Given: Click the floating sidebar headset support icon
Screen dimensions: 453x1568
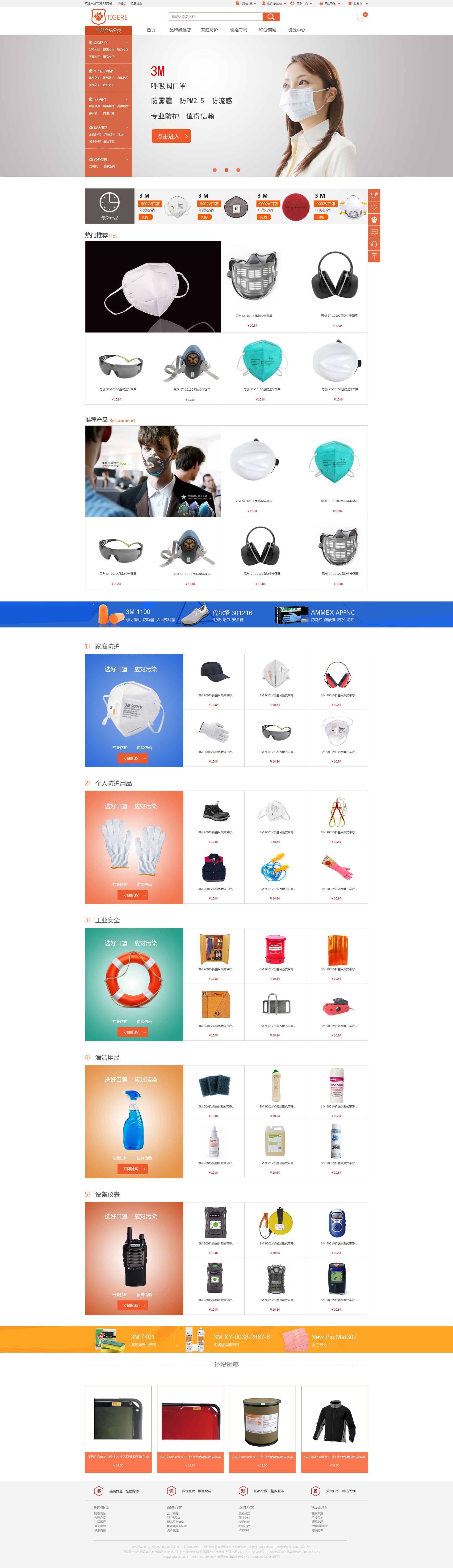Looking at the screenshot, I should click(374, 244).
